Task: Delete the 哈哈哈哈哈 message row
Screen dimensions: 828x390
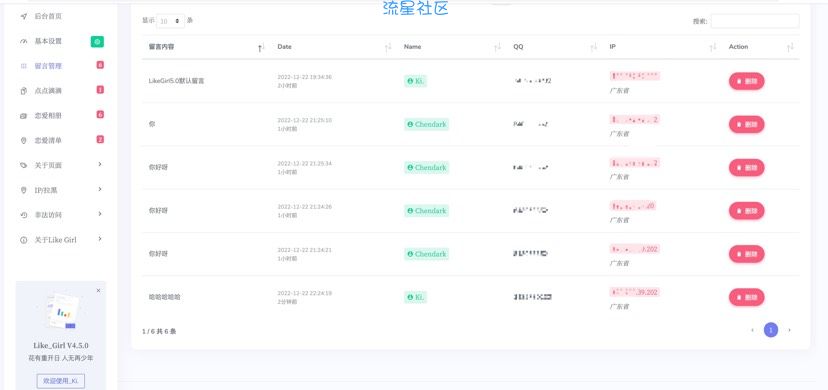Action: 746,297
